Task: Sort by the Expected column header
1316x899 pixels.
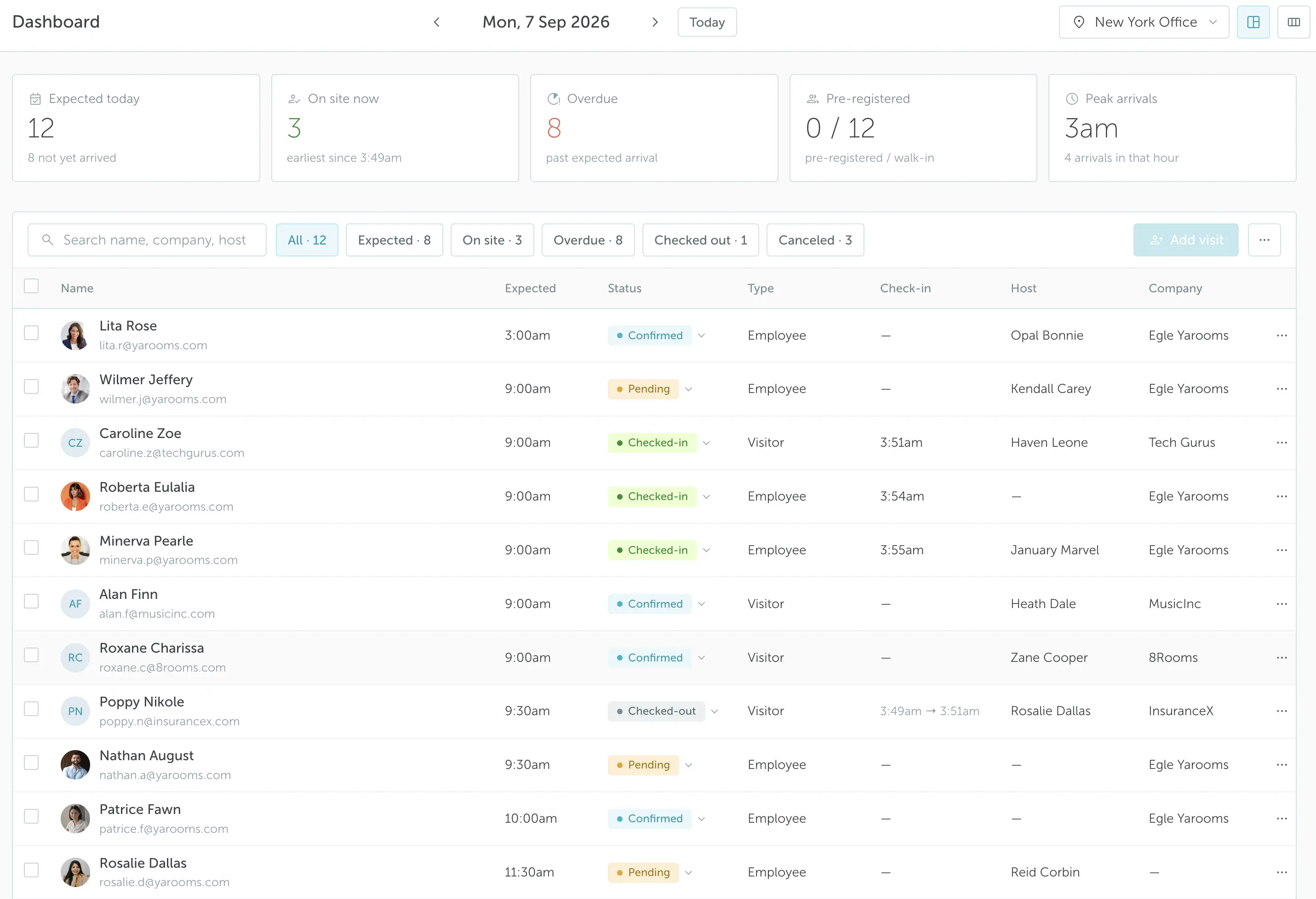Action: 530,288
